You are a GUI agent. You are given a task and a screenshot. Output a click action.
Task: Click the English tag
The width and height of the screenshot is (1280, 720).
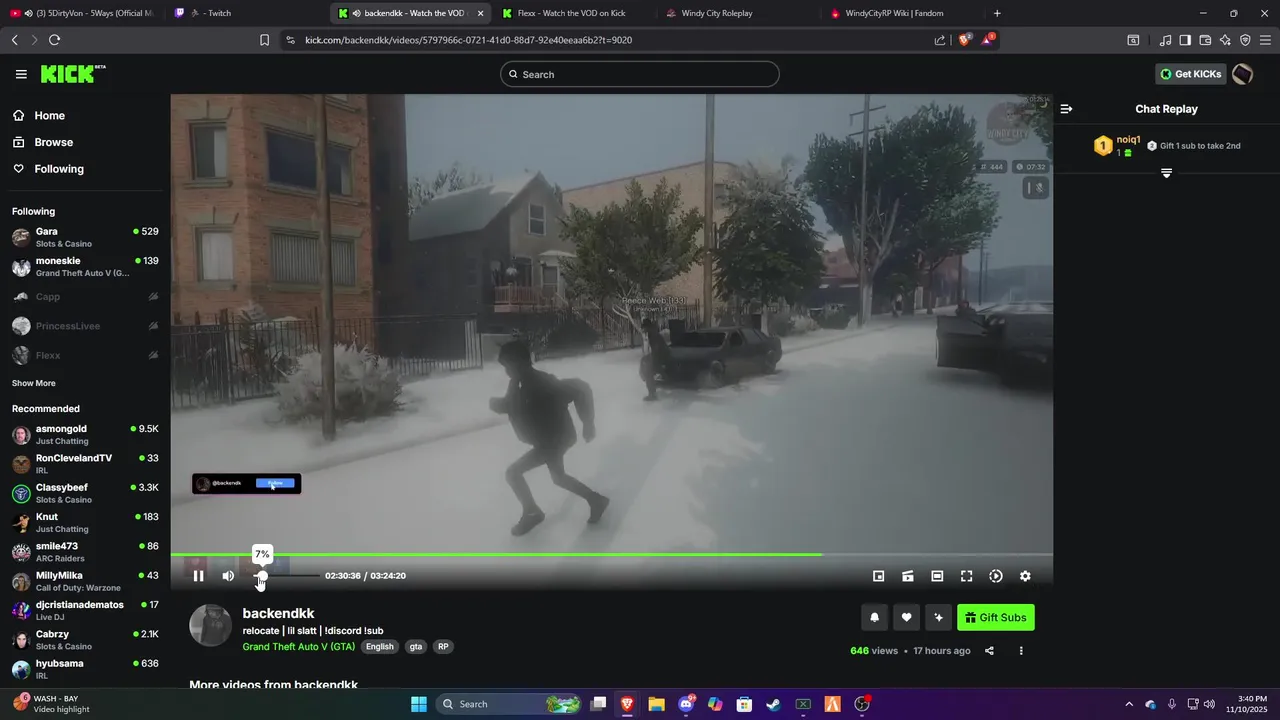(380, 647)
